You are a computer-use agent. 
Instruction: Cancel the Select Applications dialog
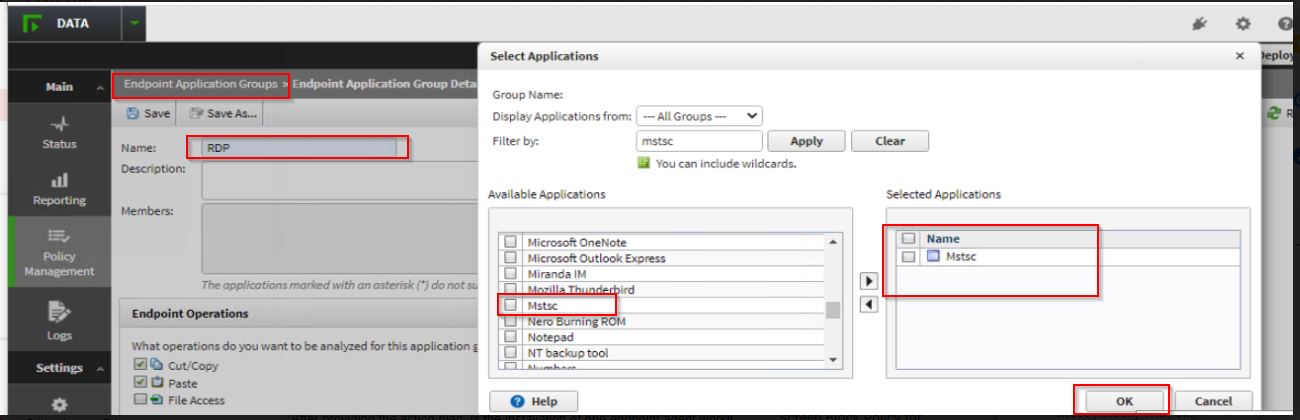click(1213, 401)
